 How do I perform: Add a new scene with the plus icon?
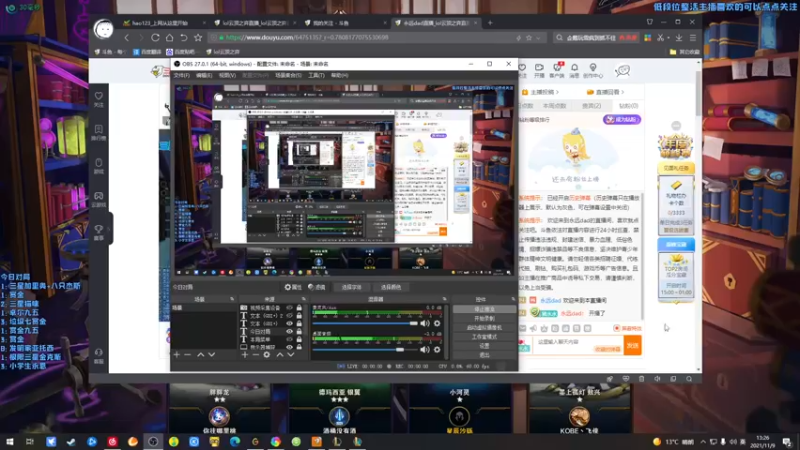tap(177, 354)
